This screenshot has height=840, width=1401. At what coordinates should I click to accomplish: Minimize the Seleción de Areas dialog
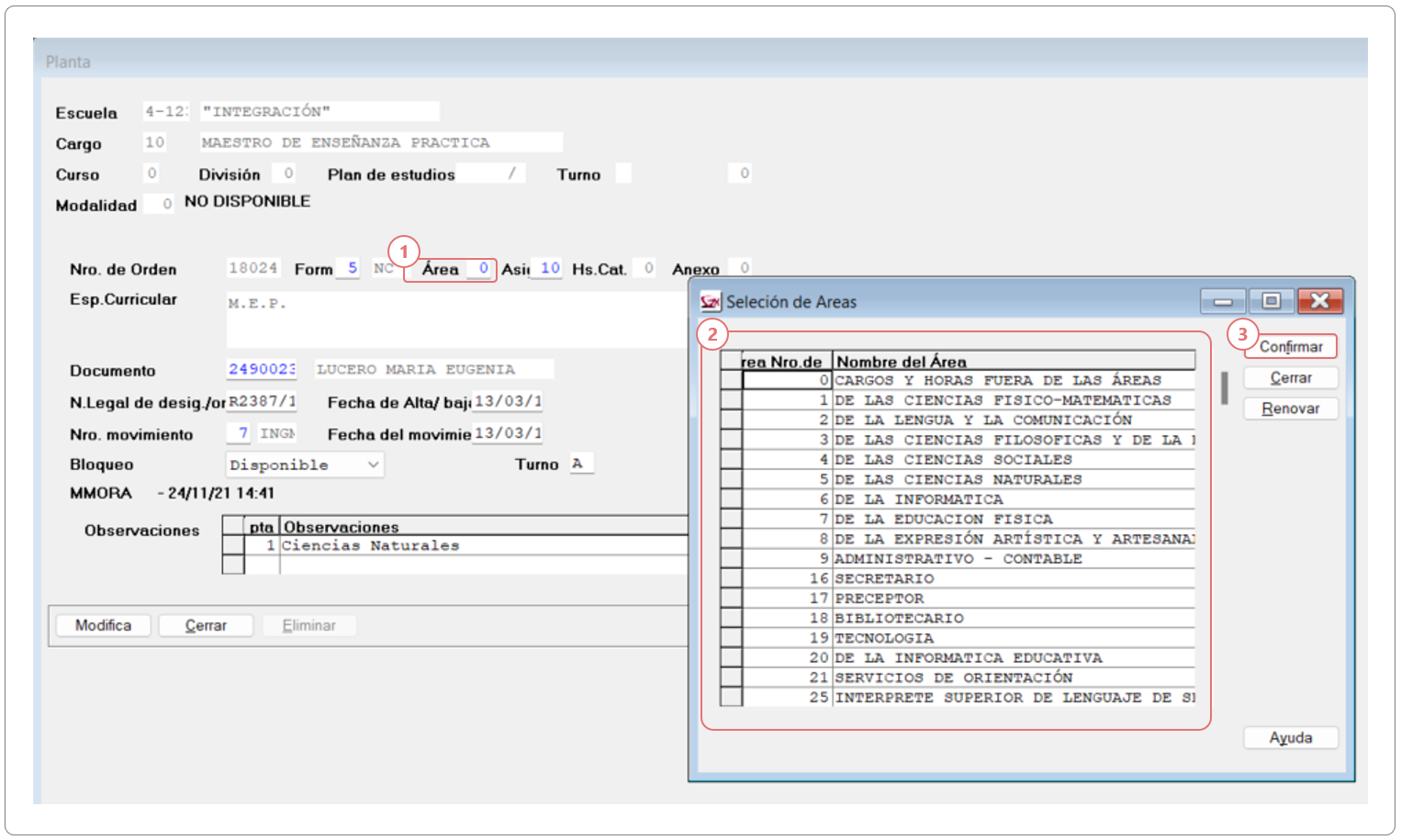pos(1222,301)
